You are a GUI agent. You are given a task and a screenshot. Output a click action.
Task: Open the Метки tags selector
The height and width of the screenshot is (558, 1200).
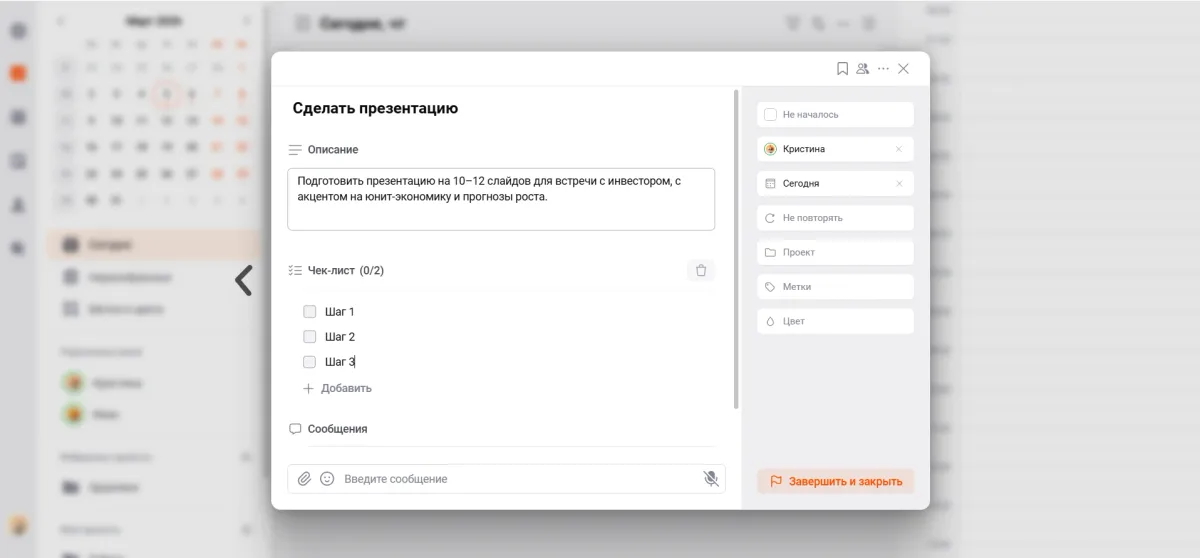coord(835,287)
